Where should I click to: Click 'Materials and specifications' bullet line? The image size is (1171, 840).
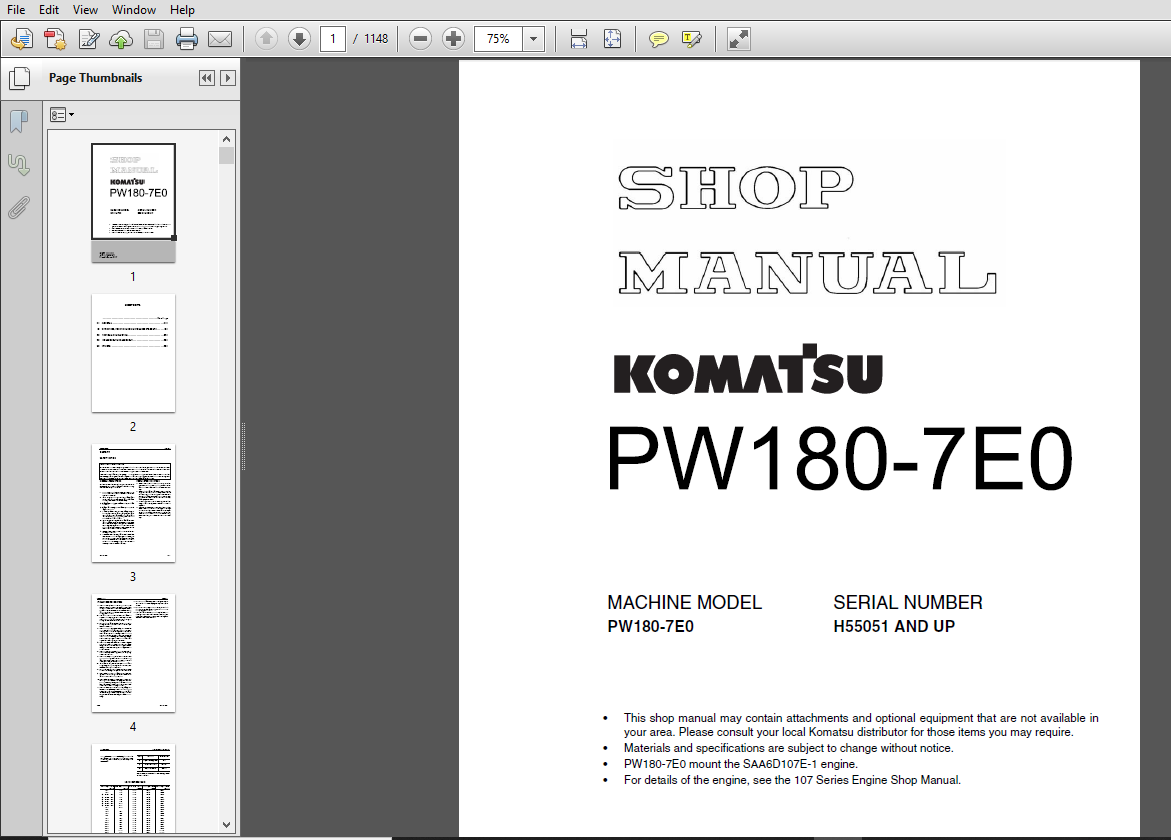pyautogui.click(x=789, y=748)
